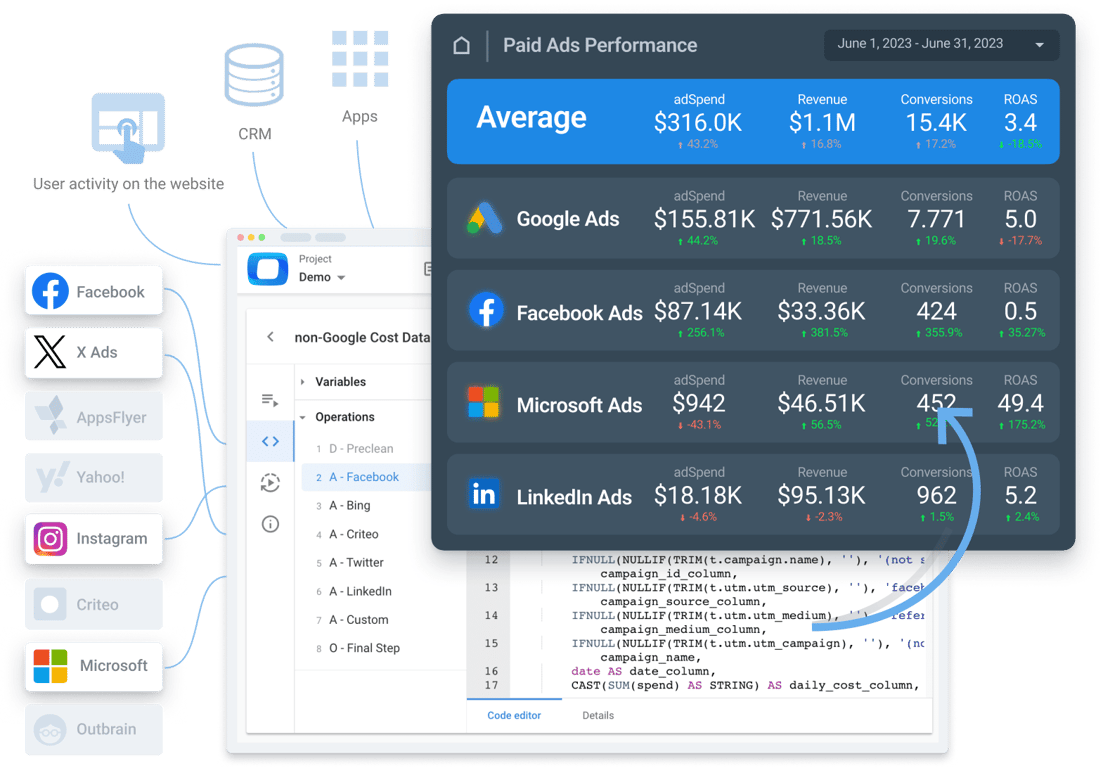Select LinkedIn Ads revenue $95.13K

click(822, 496)
